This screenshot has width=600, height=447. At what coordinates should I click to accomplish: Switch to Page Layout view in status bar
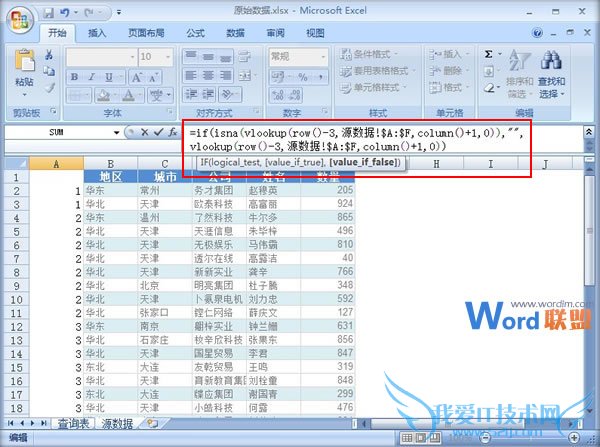(421, 437)
